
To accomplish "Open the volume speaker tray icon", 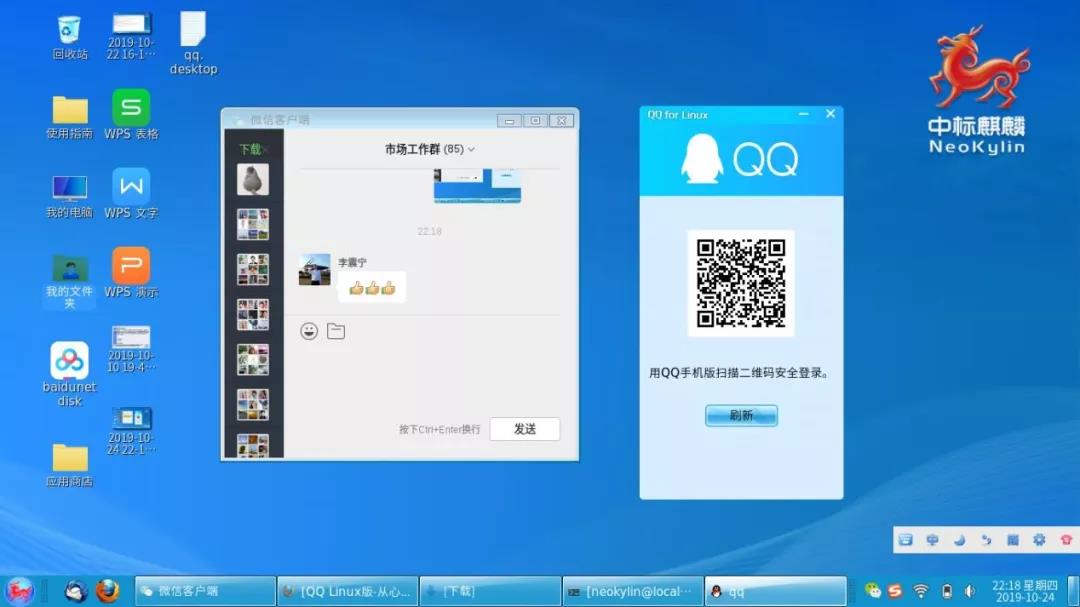I will point(970,590).
